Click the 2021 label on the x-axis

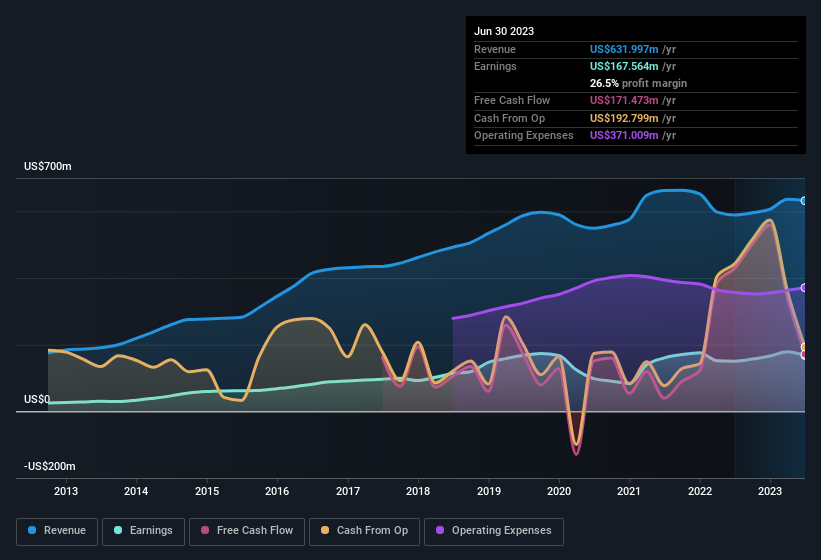[x=629, y=491]
